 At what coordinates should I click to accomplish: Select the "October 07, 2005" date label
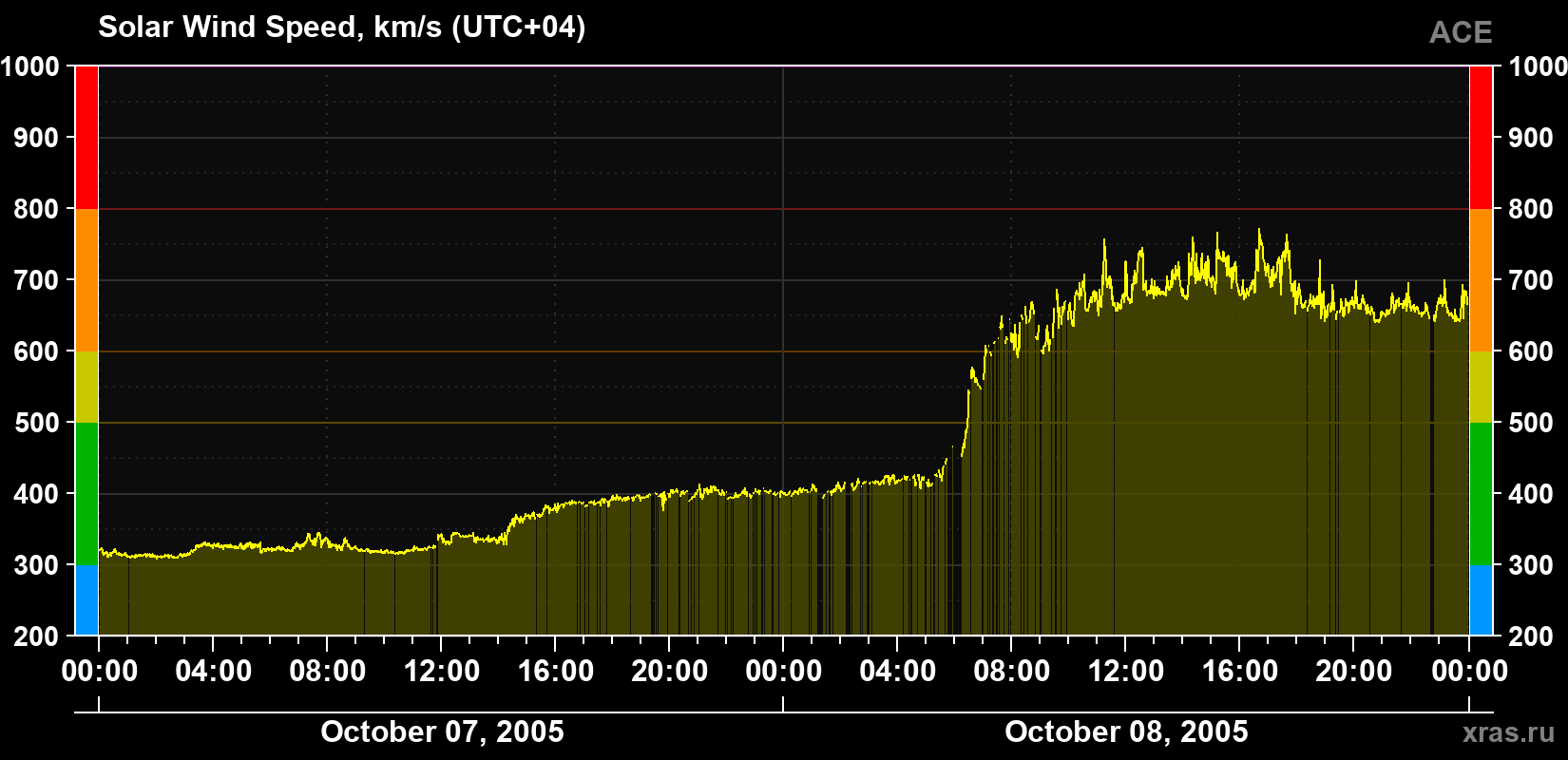pos(442,731)
